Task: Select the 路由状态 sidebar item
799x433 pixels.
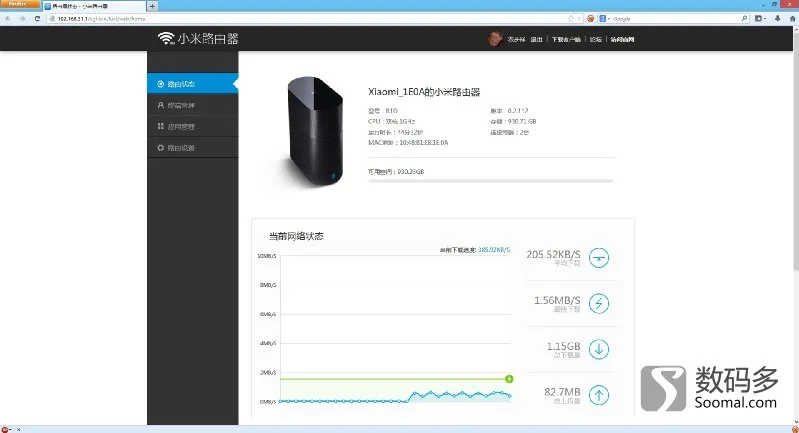Action: point(193,84)
